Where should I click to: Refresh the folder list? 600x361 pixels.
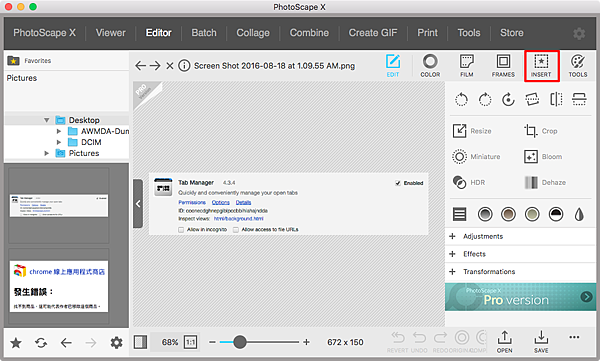[x=41, y=343]
